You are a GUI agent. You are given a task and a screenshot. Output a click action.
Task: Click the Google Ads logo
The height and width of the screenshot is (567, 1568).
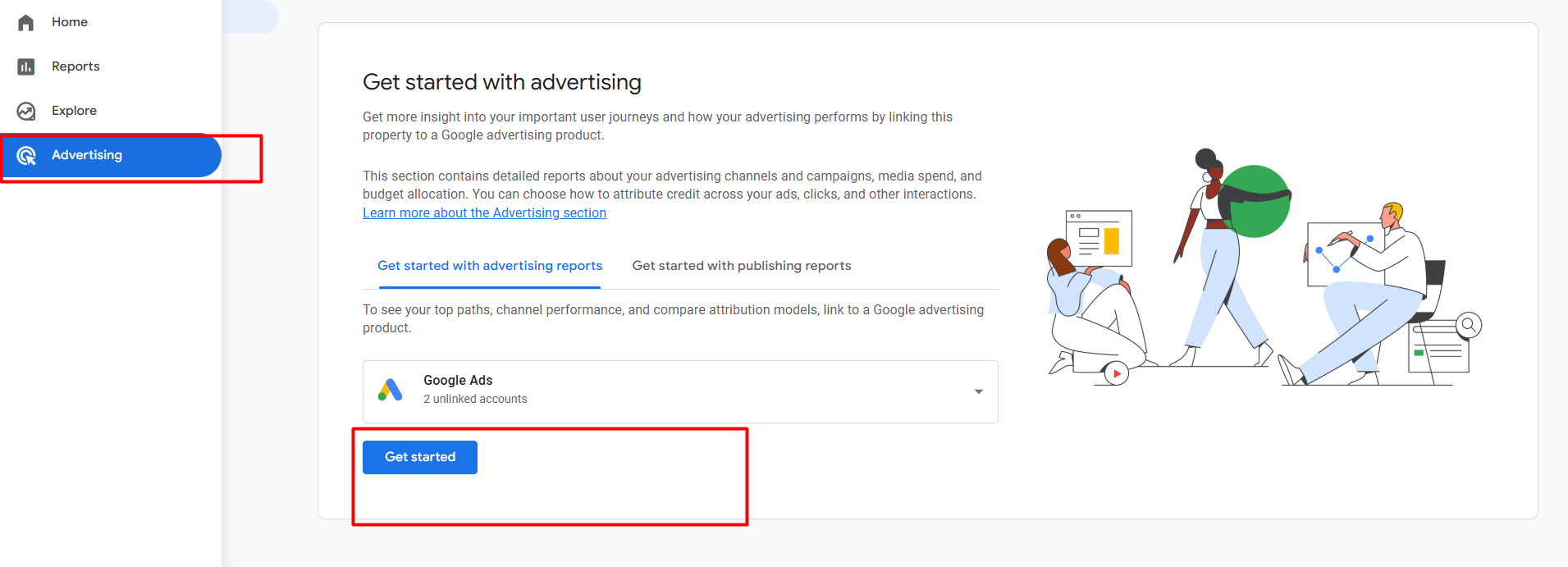click(x=391, y=390)
